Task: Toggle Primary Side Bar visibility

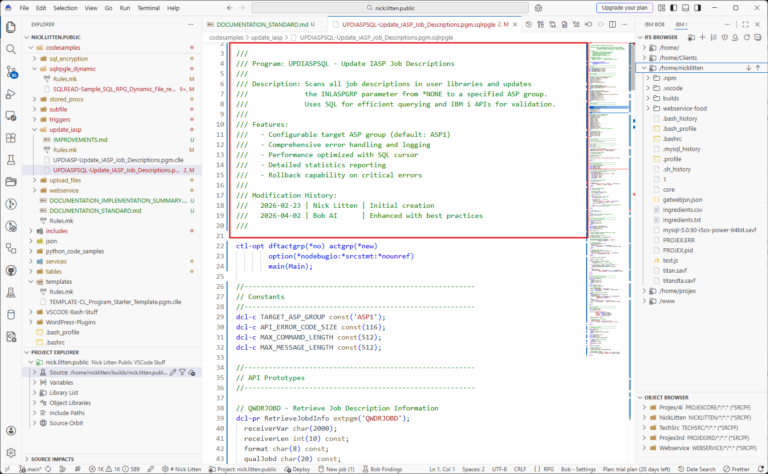Action: tap(673, 8)
